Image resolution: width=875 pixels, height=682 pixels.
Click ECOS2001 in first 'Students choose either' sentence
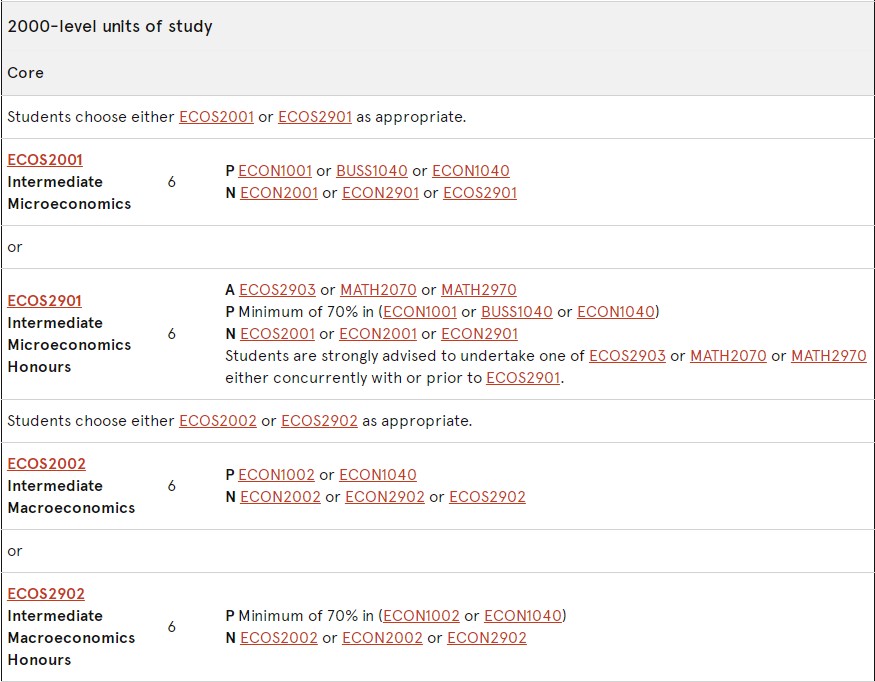(x=217, y=117)
